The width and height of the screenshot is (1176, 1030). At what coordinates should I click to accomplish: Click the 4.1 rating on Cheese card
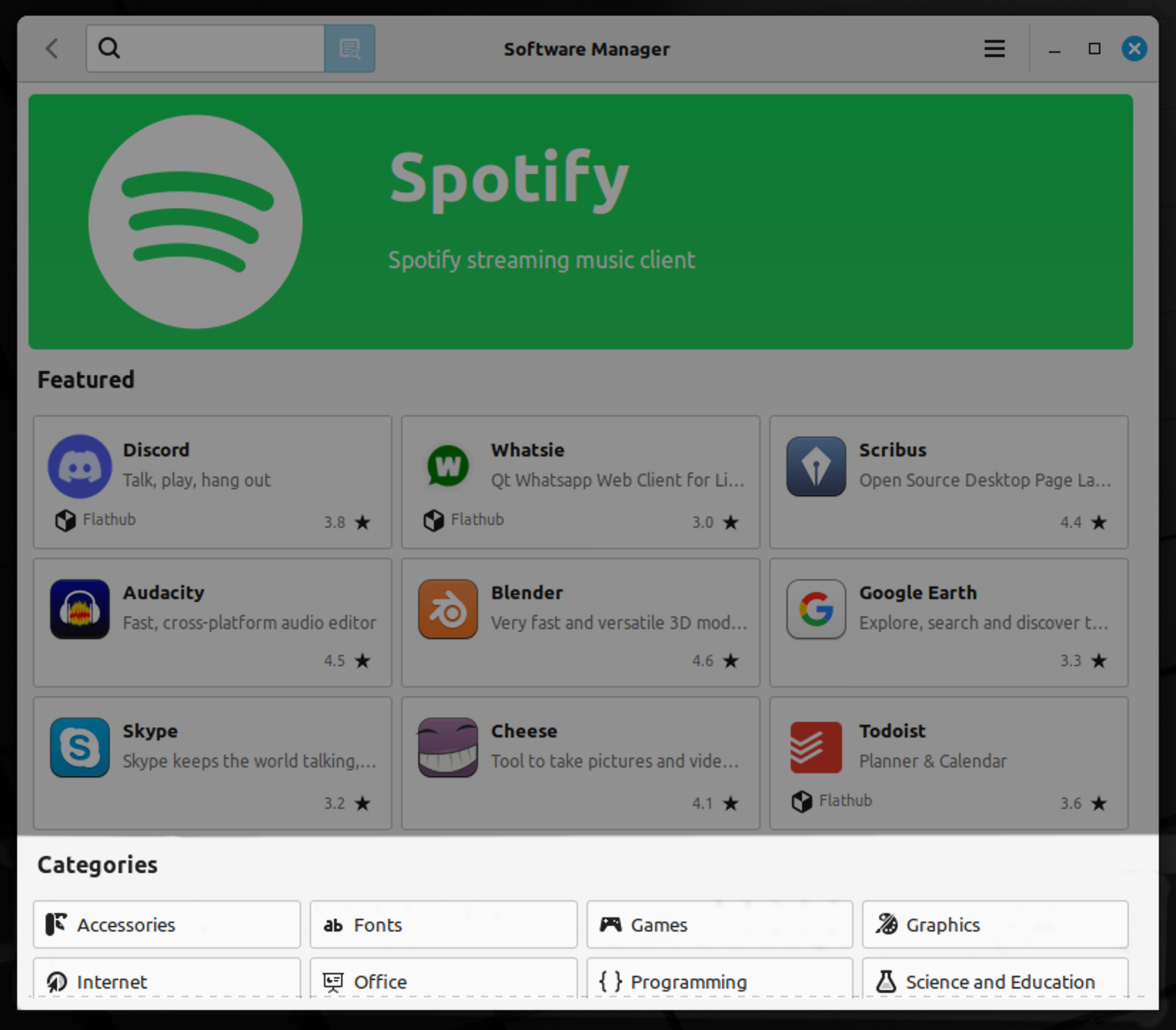pyautogui.click(x=703, y=803)
